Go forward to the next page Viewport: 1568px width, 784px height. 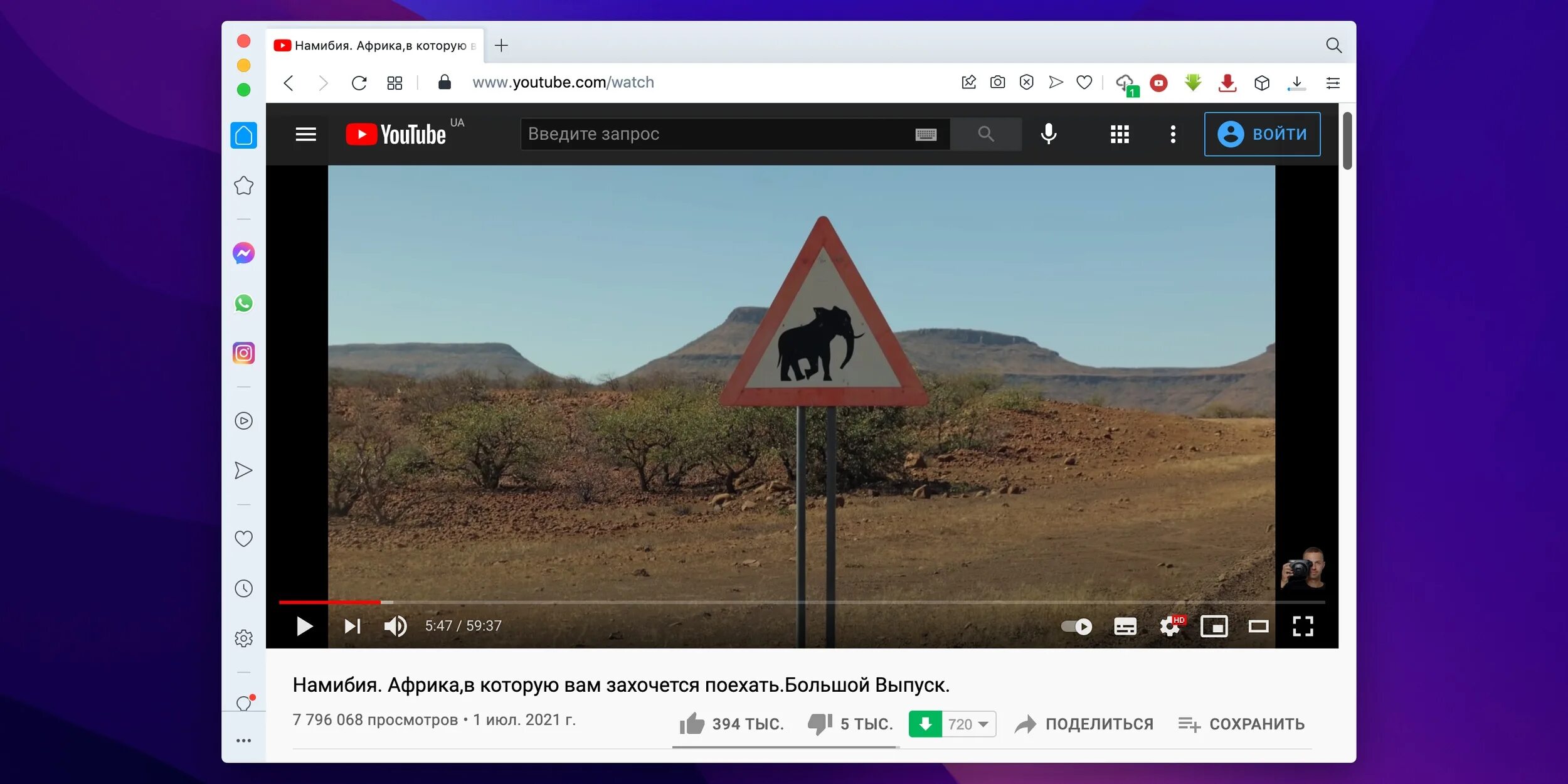coord(323,83)
